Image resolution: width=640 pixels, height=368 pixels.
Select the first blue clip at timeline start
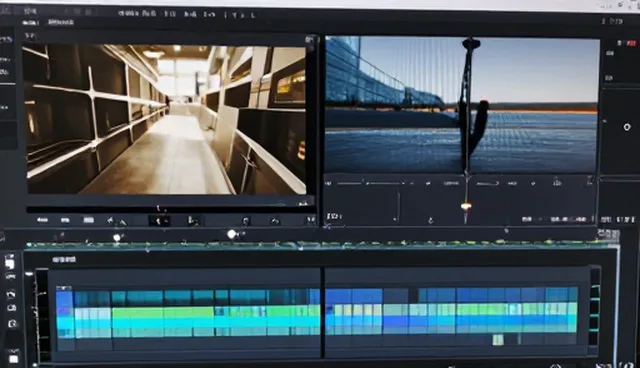tap(64, 299)
